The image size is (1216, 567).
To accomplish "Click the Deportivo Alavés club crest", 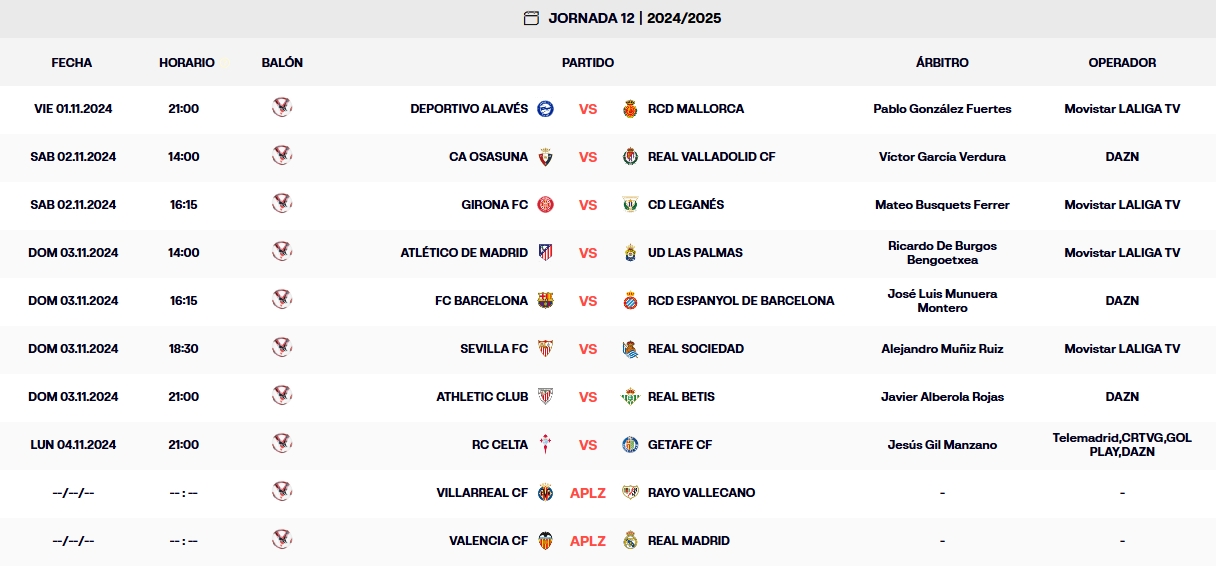I will tap(545, 108).
